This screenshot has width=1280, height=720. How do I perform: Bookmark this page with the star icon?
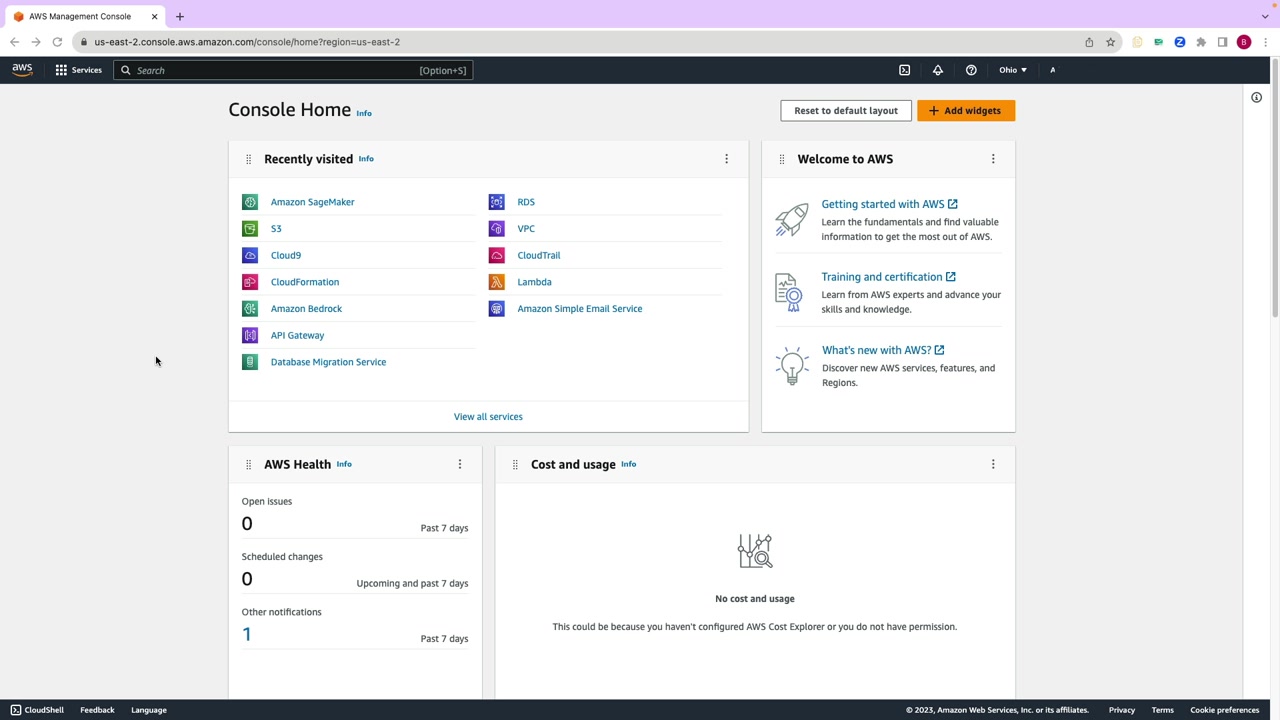1110,42
